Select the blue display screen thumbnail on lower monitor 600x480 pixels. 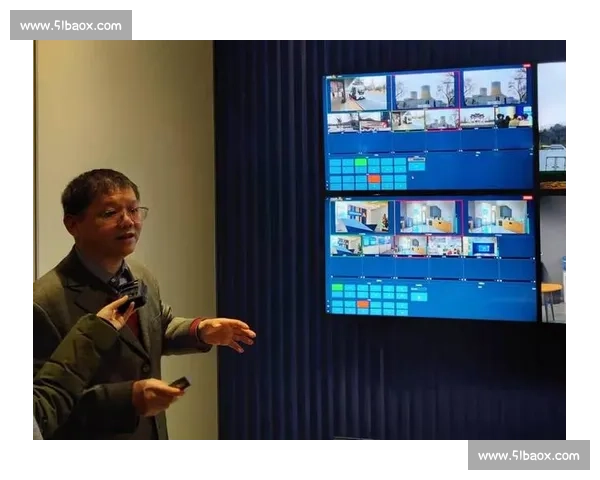[481, 246]
